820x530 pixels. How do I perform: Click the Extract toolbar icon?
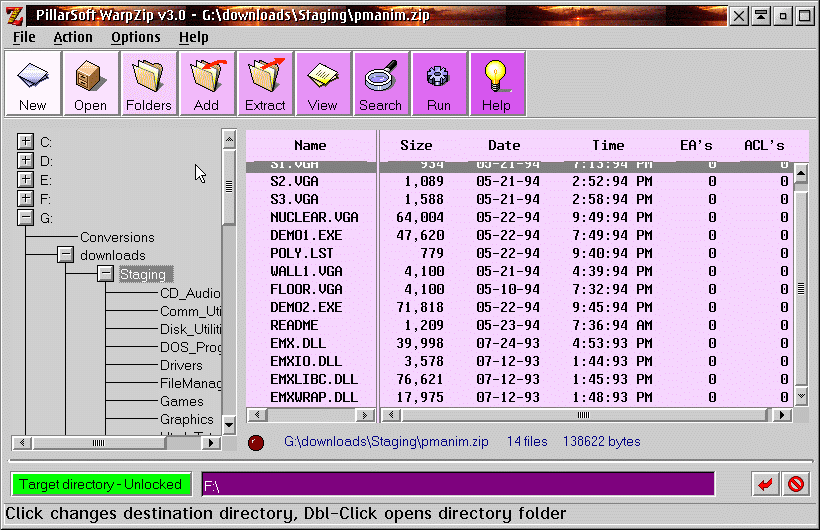click(x=265, y=83)
